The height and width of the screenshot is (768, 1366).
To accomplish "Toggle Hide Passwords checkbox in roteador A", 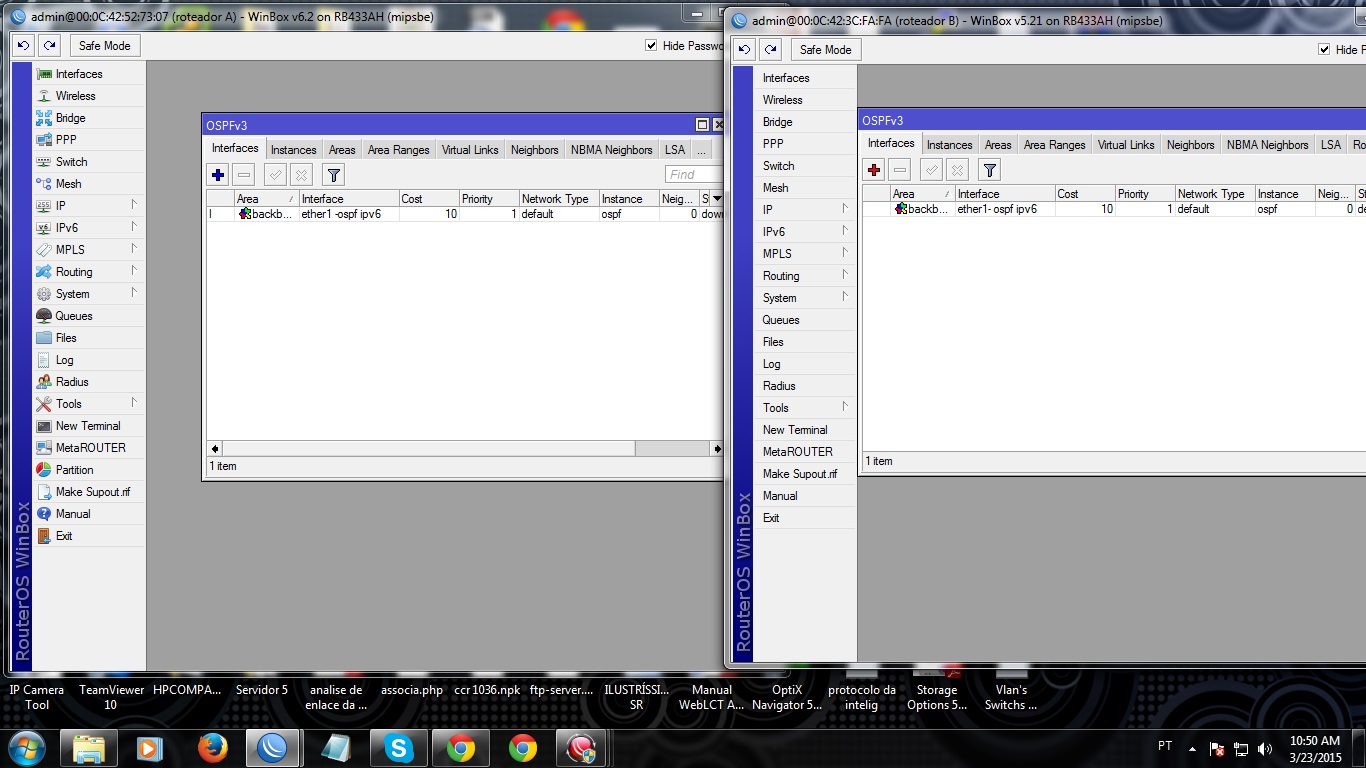I will 652,46.
